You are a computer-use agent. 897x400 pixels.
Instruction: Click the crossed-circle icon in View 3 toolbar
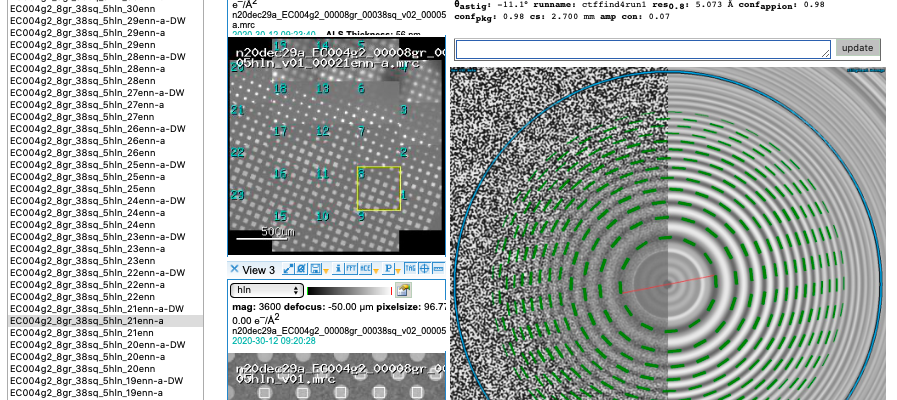coord(301,269)
